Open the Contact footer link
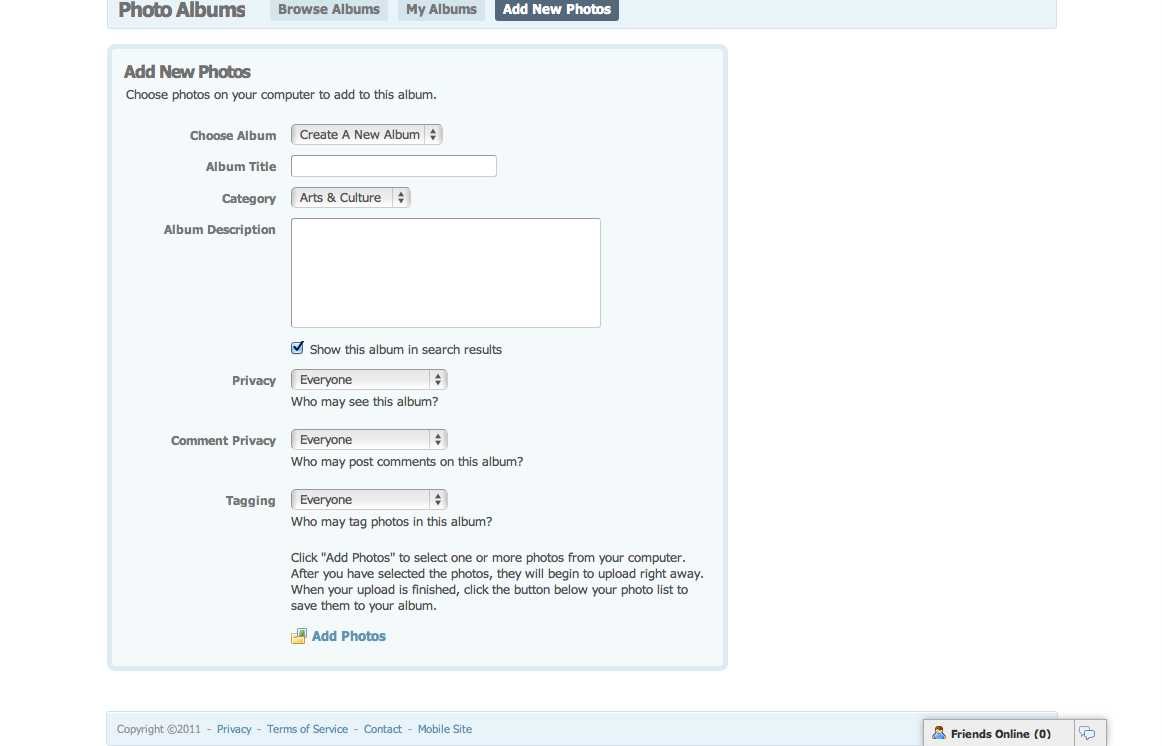Image resolution: width=1163 pixels, height=746 pixels. pos(383,729)
